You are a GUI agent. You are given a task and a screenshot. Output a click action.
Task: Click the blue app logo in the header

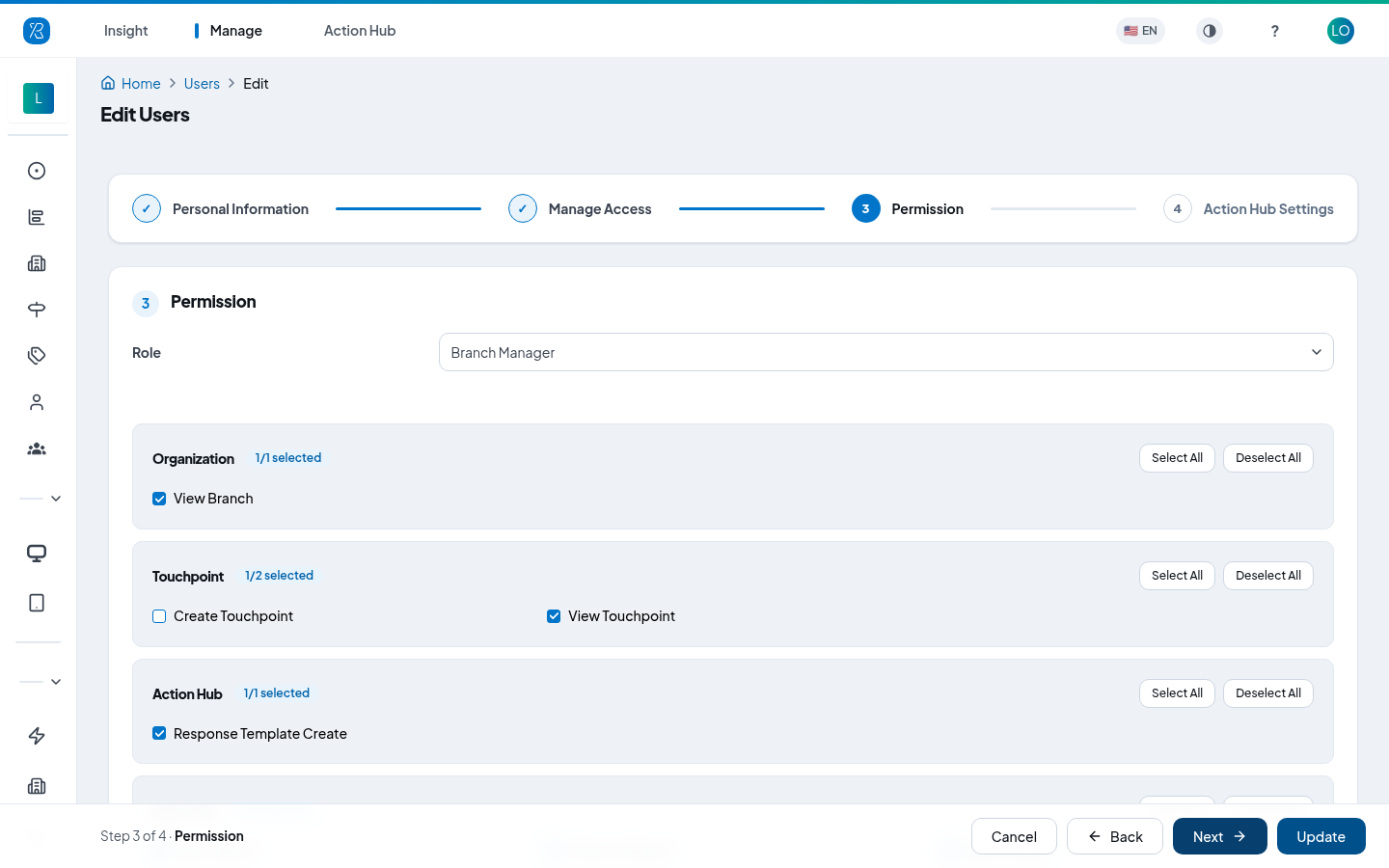(37, 31)
